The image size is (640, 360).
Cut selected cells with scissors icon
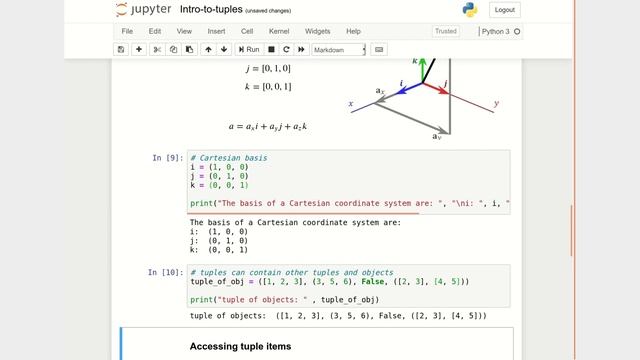click(x=157, y=49)
